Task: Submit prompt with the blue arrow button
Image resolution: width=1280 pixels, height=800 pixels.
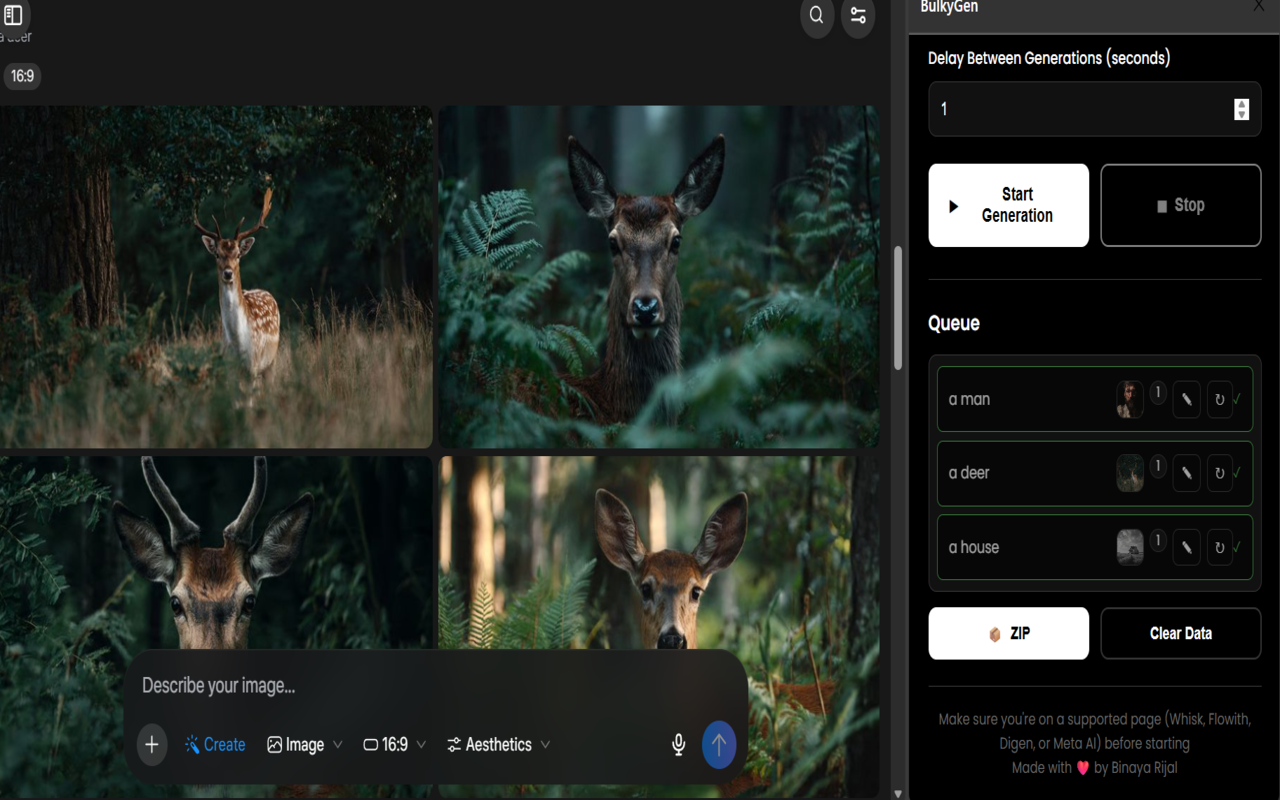Action: click(719, 745)
